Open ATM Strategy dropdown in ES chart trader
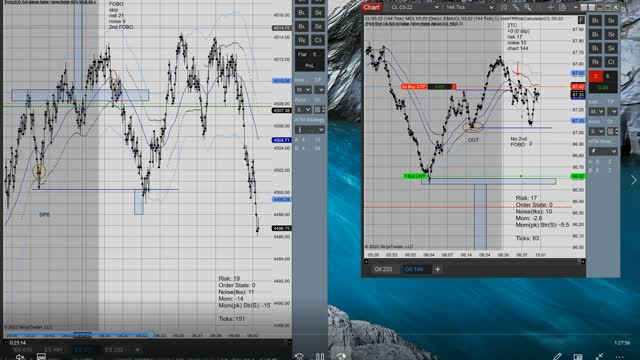The height and width of the screenshot is (360, 640). pos(310,129)
